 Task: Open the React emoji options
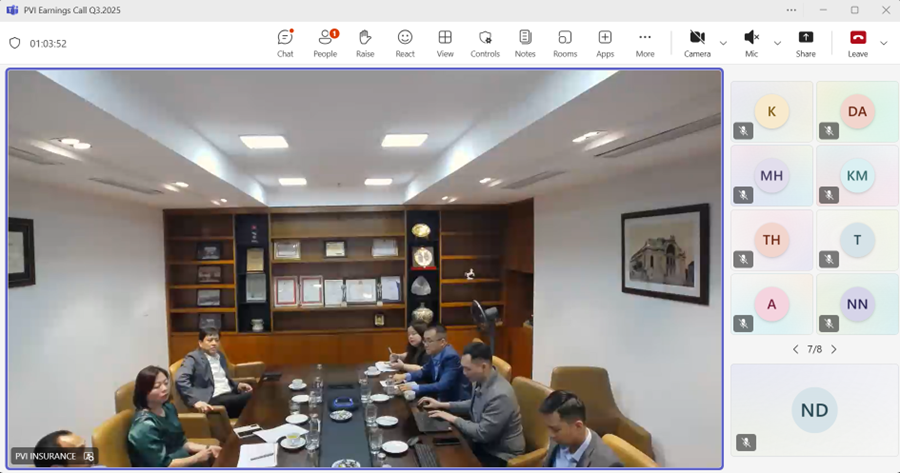click(405, 42)
